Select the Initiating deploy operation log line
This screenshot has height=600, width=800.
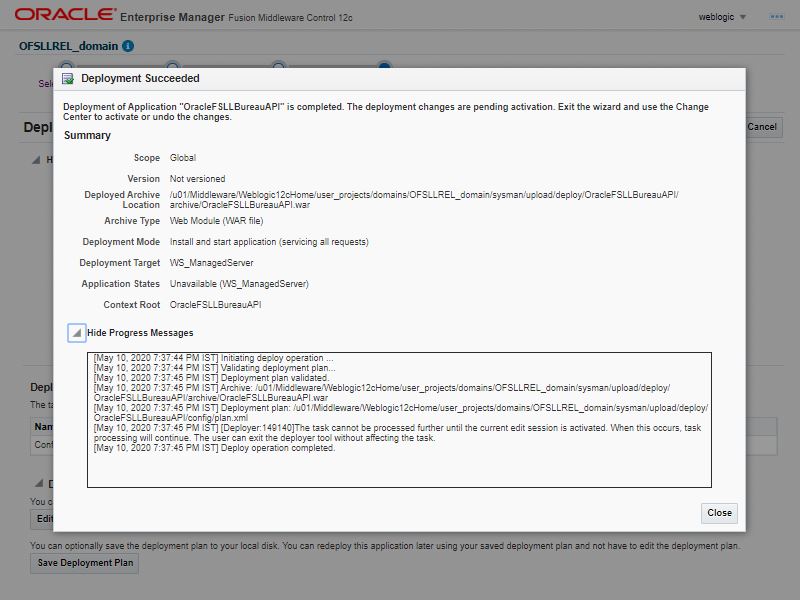[213, 358]
